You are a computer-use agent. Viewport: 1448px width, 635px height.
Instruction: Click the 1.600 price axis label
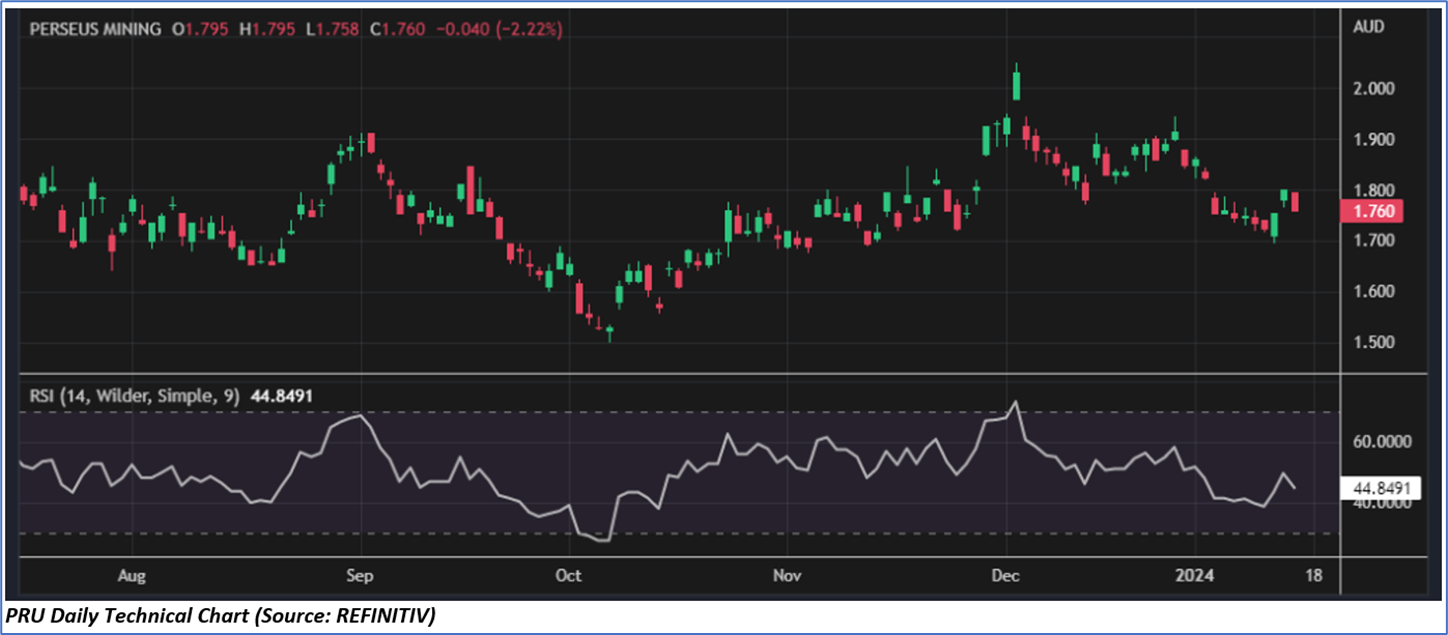1373,292
